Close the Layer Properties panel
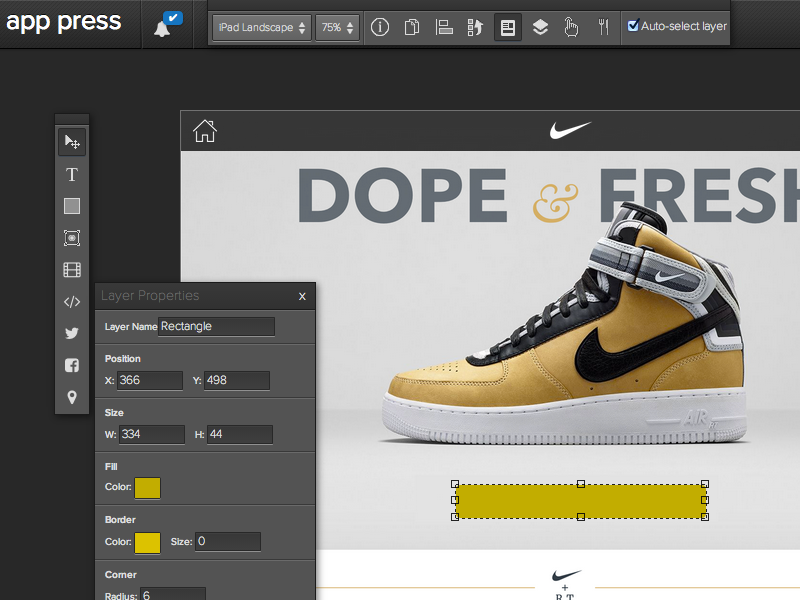The width and height of the screenshot is (800, 600). 302,296
